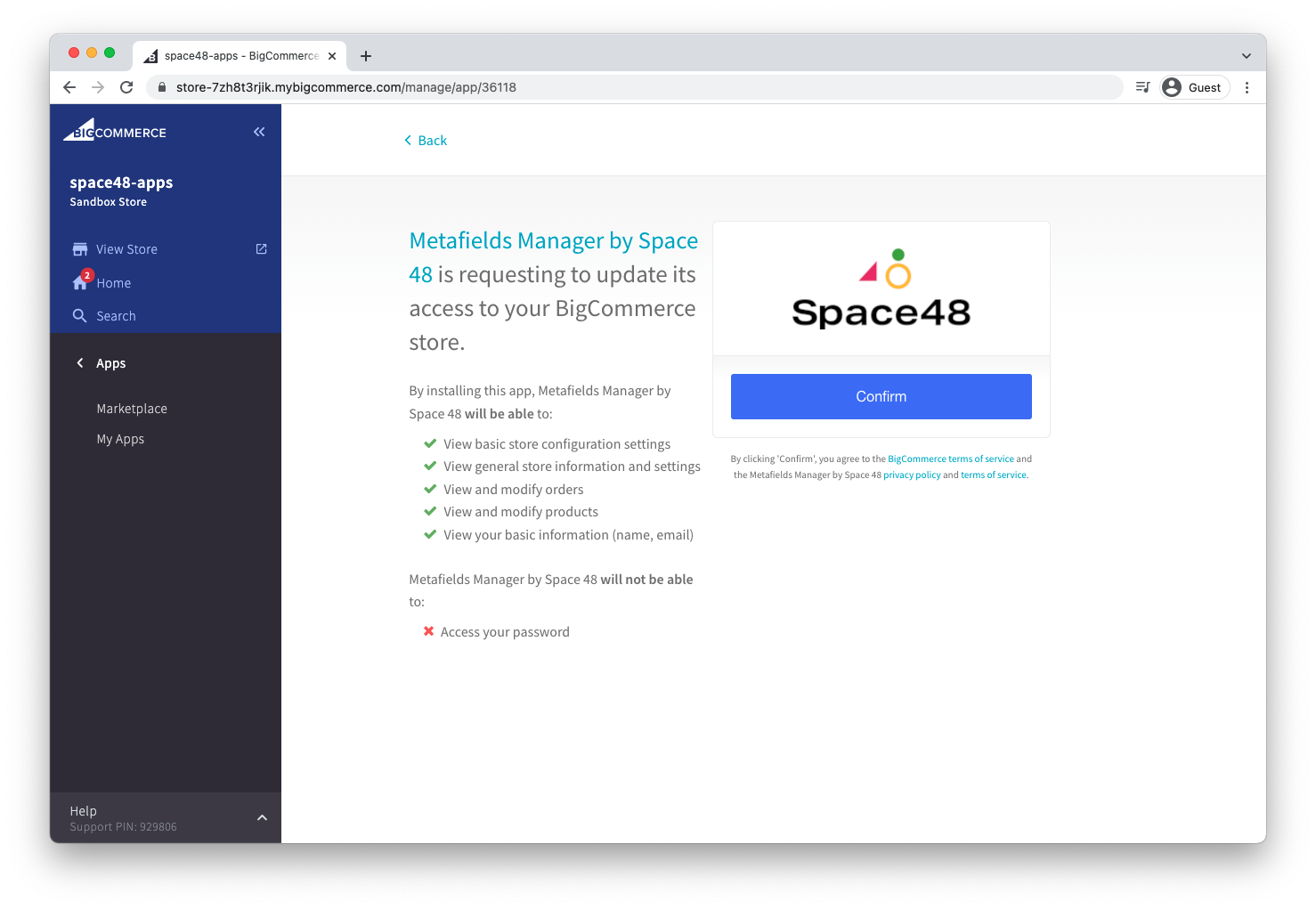
Task: Click the red X icon beside Access your password
Action: tap(429, 631)
